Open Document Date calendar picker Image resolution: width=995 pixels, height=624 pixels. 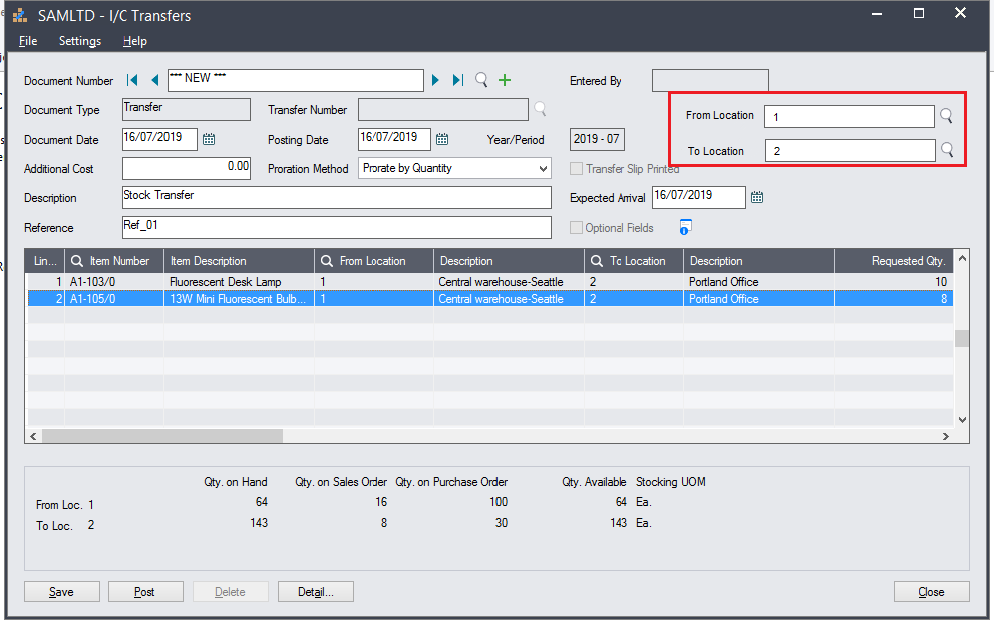click(x=209, y=139)
